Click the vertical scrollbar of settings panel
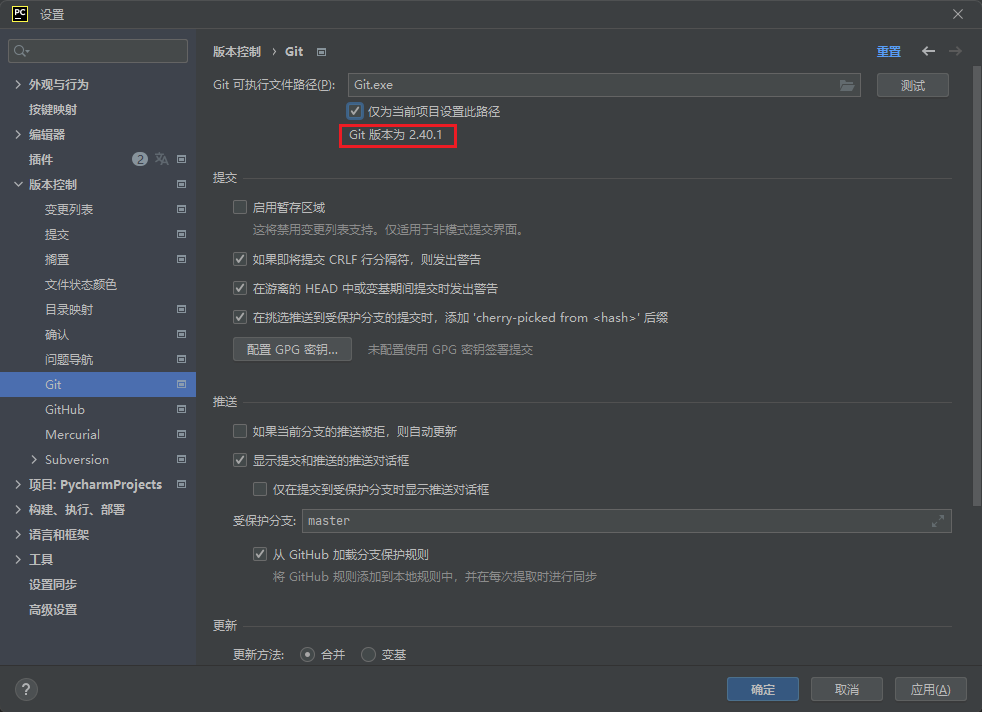Image resolution: width=982 pixels, height=712 pixels. pos(976,285)
